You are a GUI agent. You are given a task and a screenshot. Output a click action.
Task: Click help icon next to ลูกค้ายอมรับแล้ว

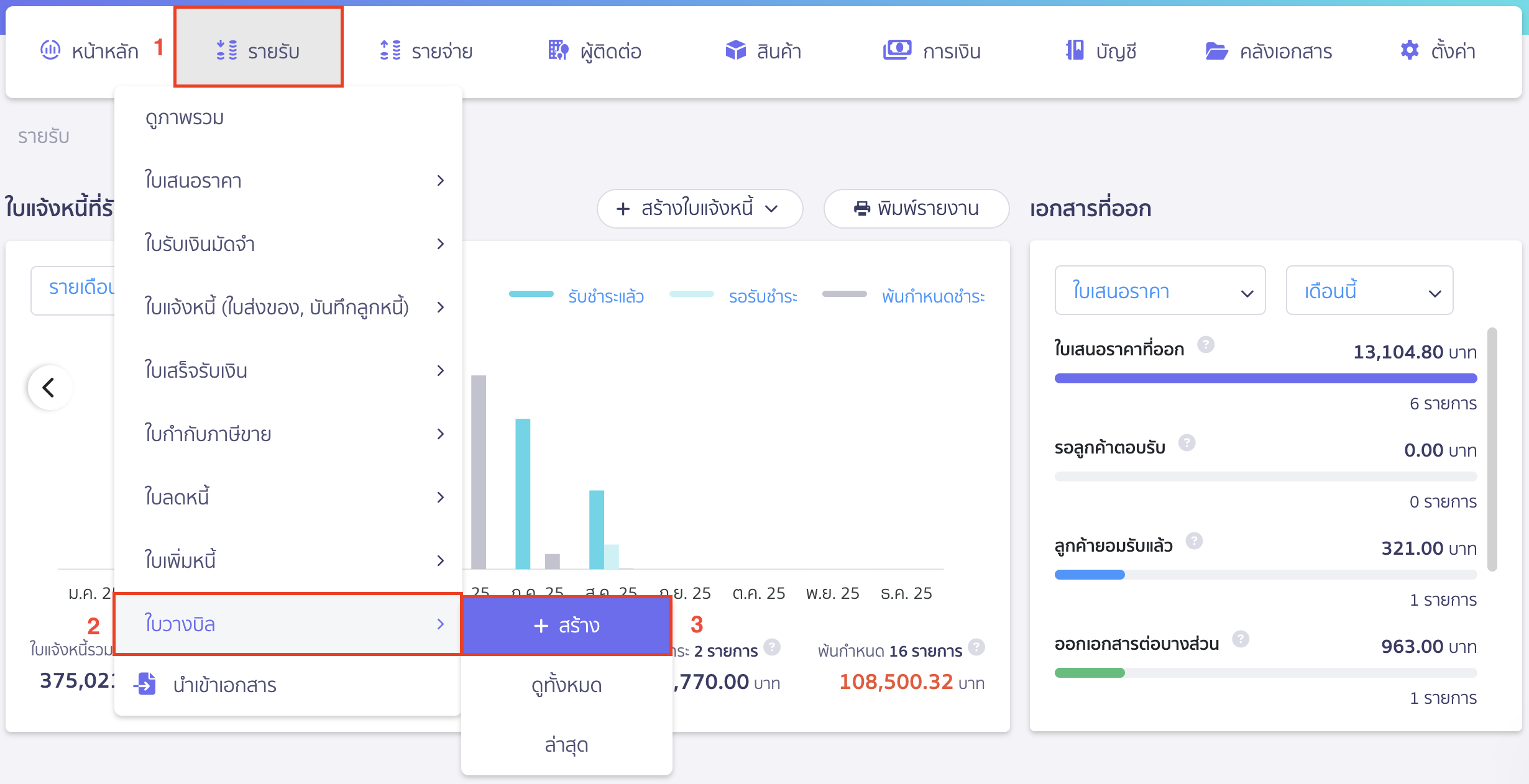coord(1194,540)
